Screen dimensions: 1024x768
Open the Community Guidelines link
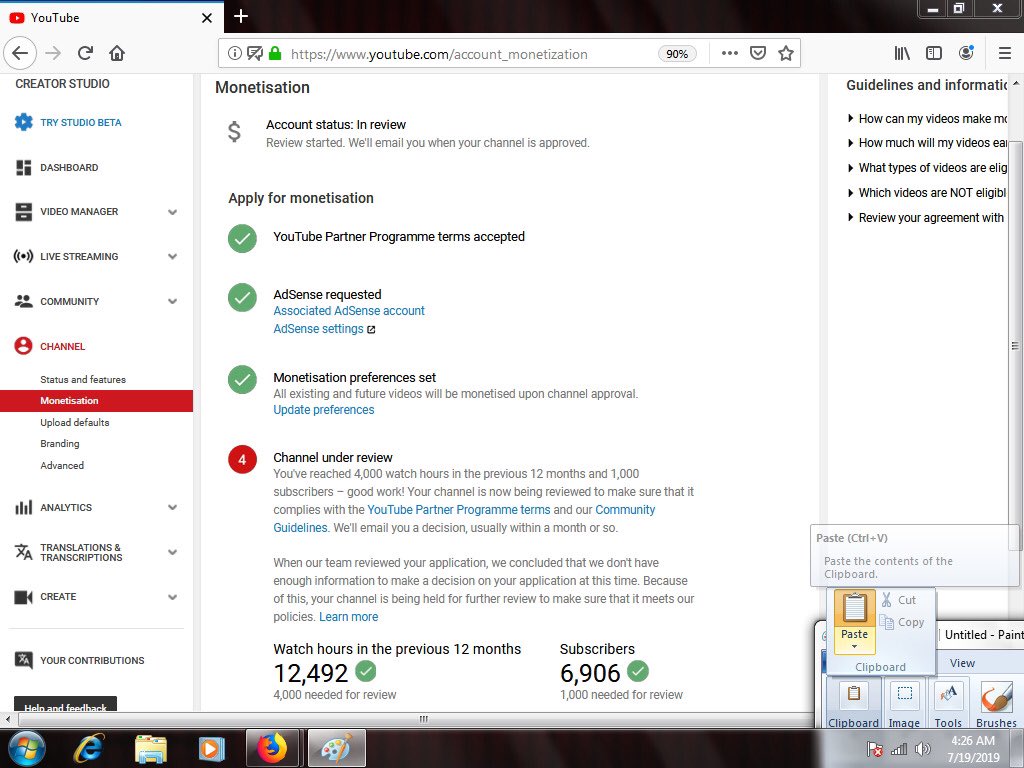pyautogui.click(x=464, y=519)
